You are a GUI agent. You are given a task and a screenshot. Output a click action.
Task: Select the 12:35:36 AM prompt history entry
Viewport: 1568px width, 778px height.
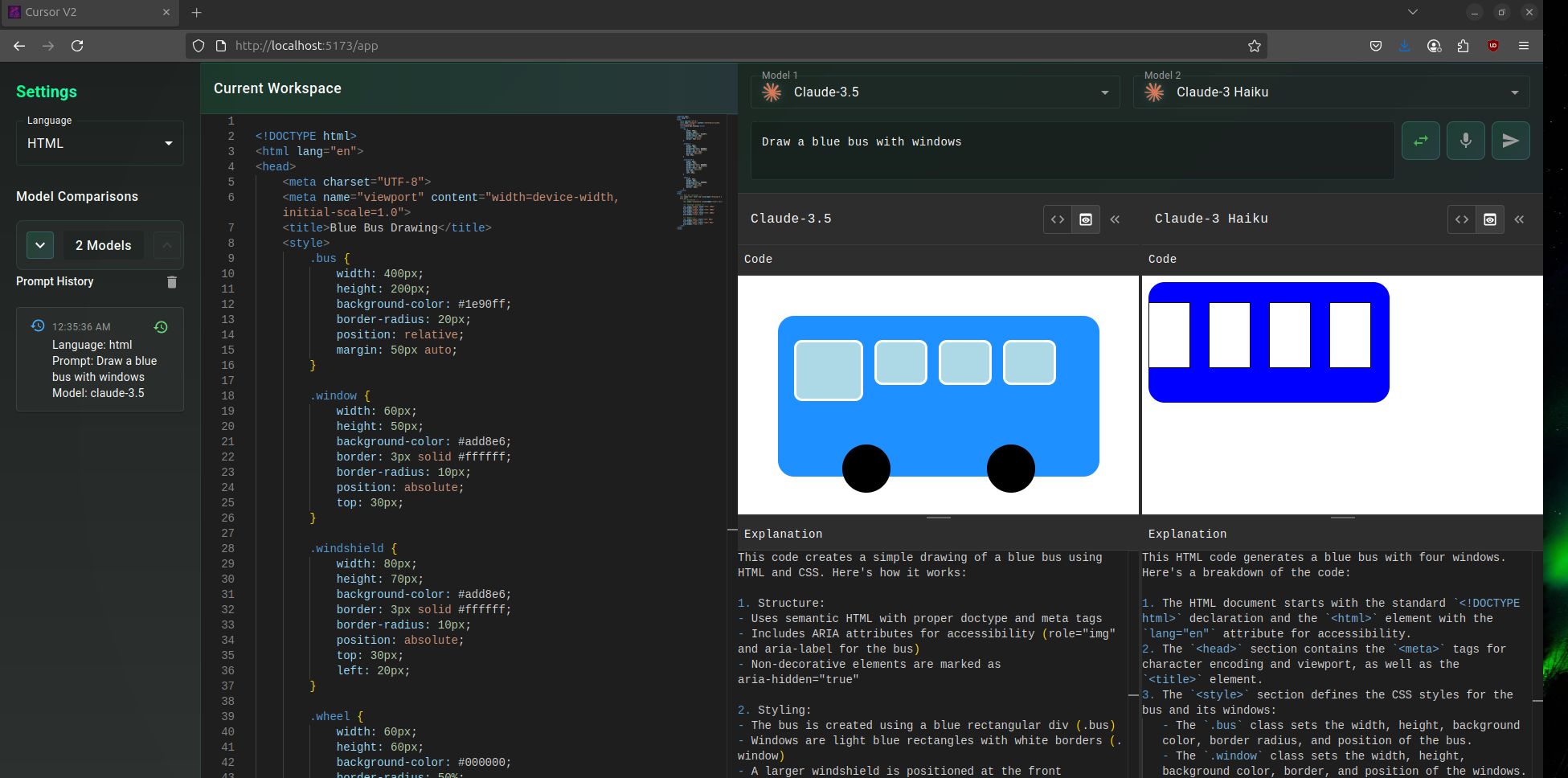(100, 360)
